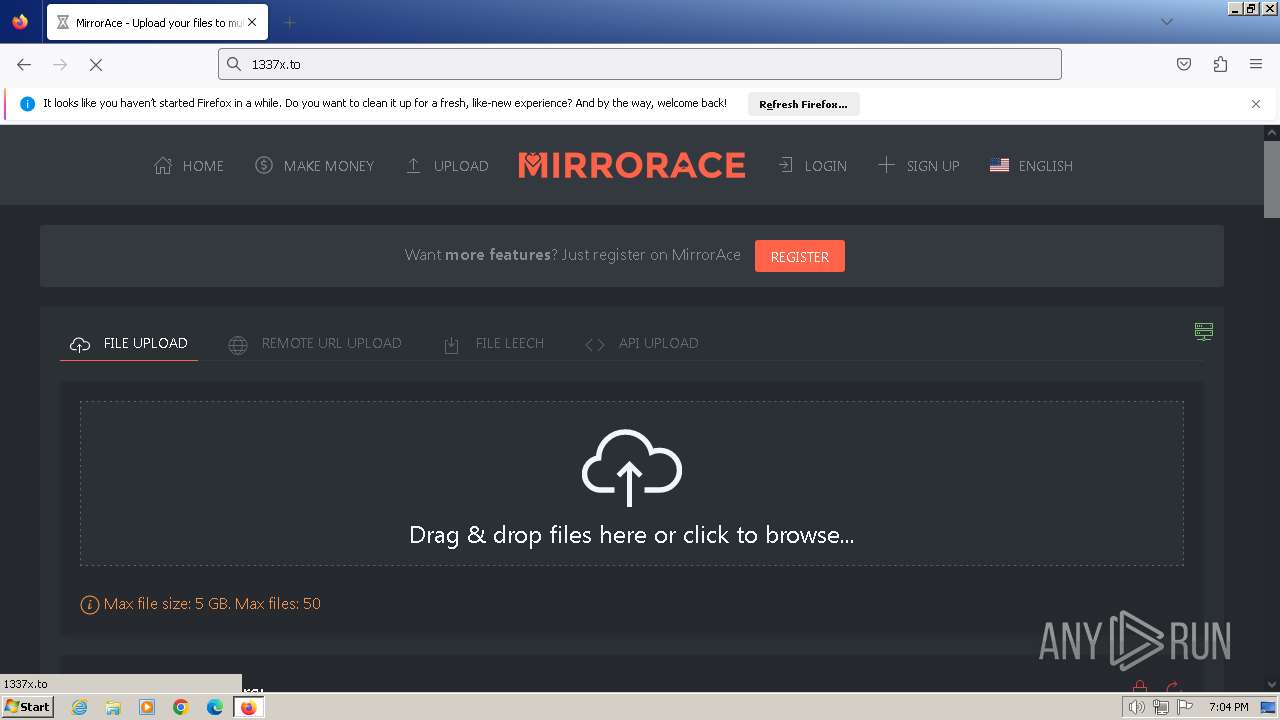Screen dimensions: 1280x720
Task: Click the 7:04 PM clock
Action: 1228,707
